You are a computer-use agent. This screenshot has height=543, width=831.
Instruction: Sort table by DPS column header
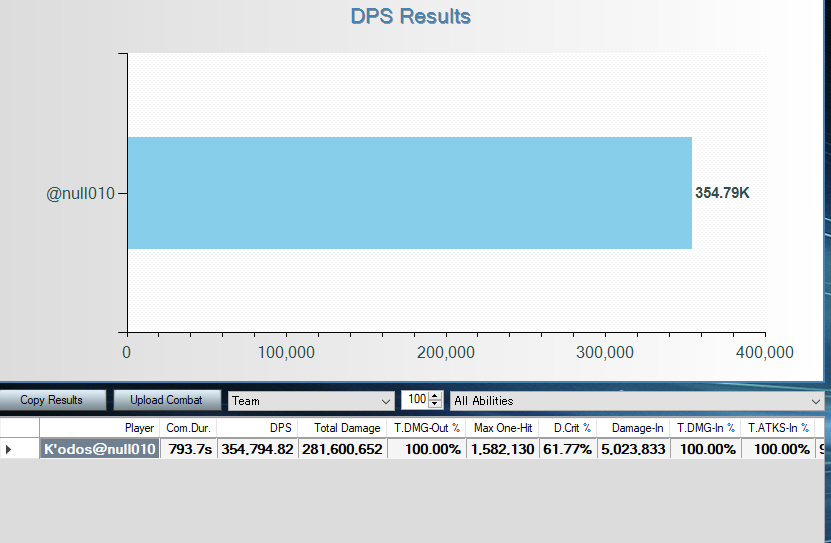257,428
